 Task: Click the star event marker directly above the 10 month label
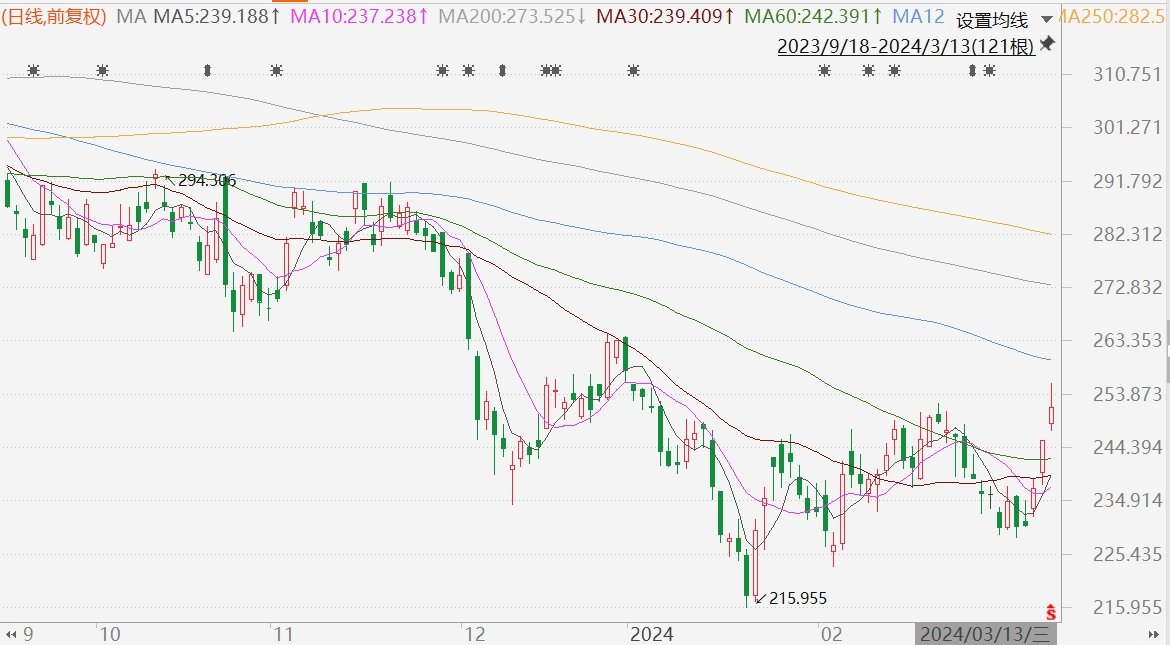(102, 71)
